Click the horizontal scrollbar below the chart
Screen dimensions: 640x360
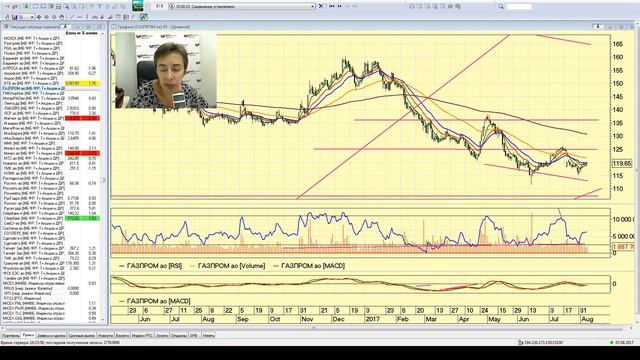point(314,328)
